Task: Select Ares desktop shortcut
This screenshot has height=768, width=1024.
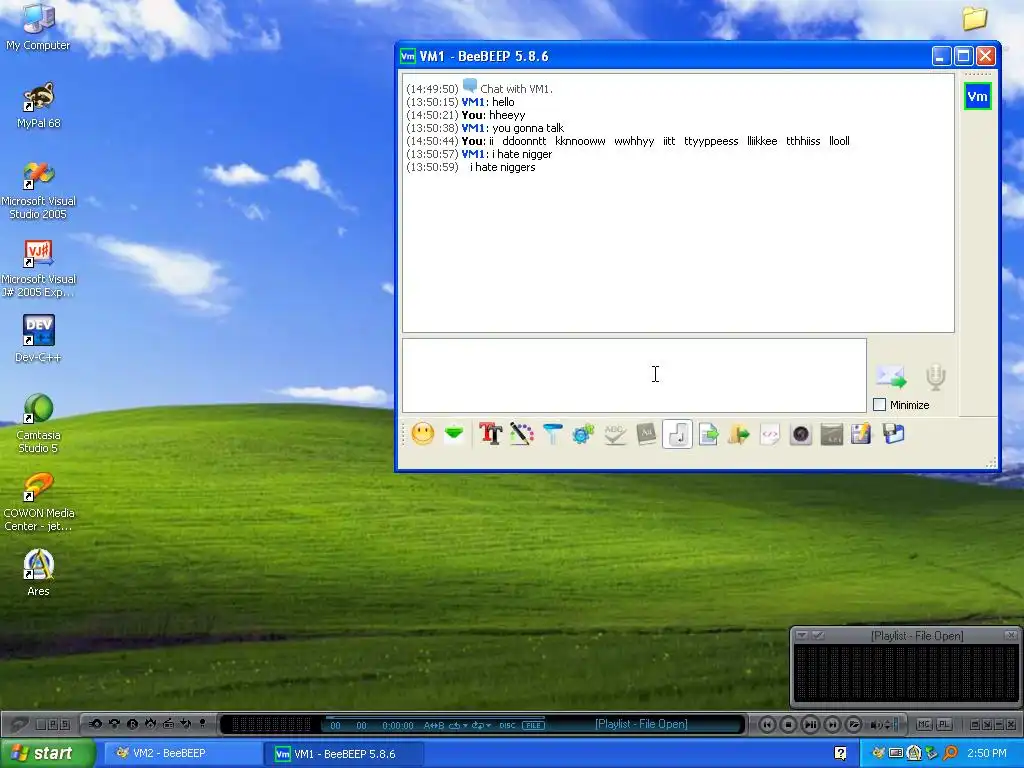Action: (38, 573)
